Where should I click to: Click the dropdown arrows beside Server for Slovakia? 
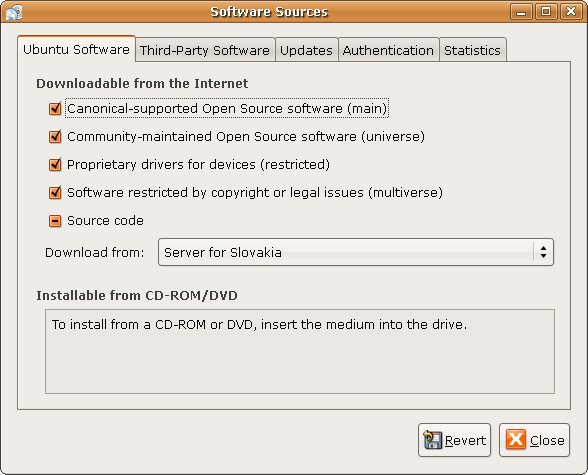point(543,252)
